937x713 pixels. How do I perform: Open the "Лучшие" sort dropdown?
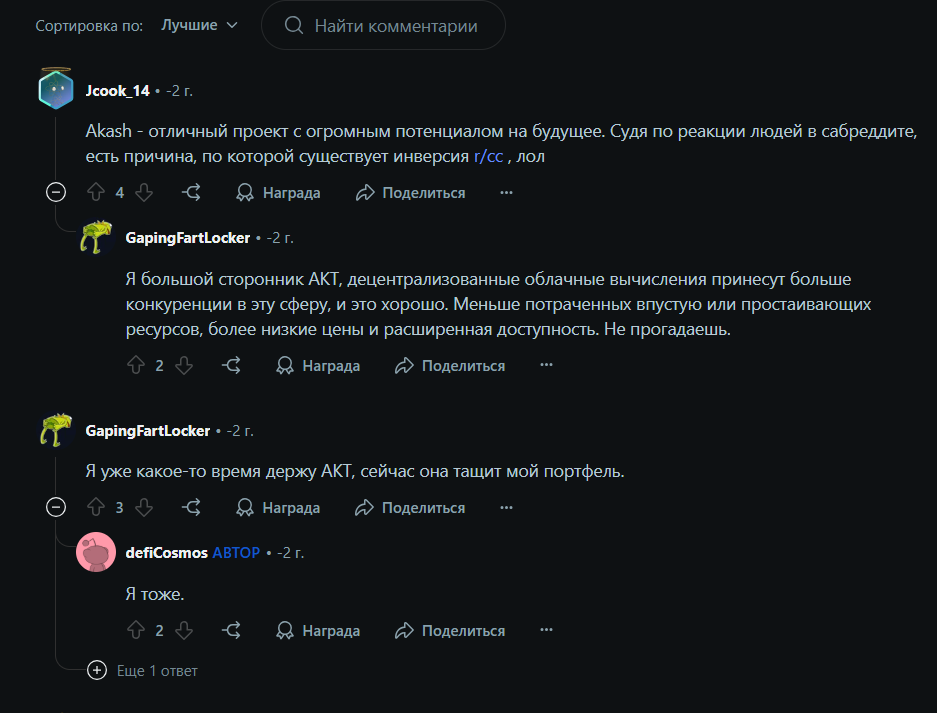[200, 26]
